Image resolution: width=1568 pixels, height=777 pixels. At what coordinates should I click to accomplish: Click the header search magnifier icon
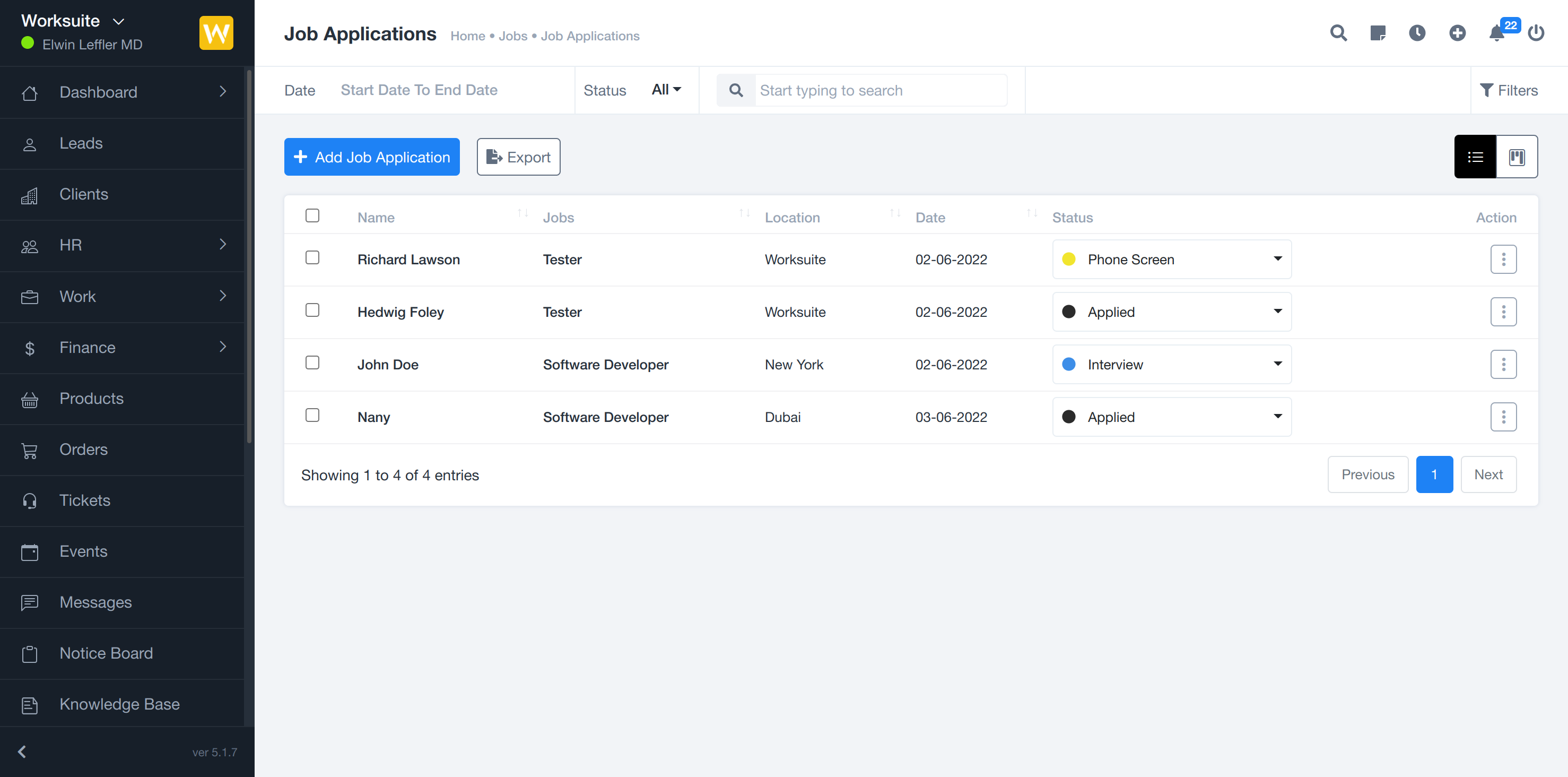pyautogui.click(x=1338, y=33)
